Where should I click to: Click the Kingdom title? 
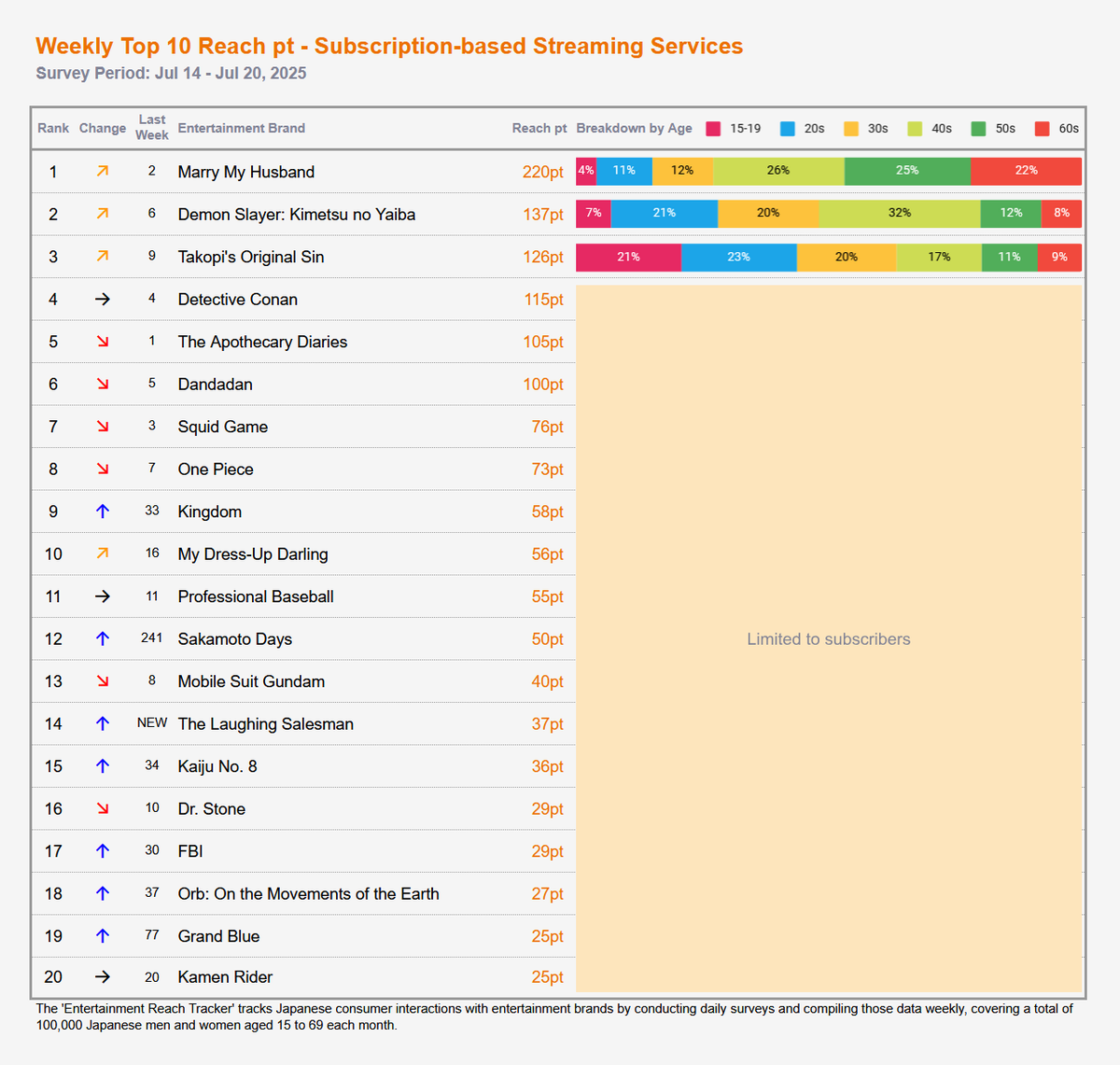[x=210, y=511]
